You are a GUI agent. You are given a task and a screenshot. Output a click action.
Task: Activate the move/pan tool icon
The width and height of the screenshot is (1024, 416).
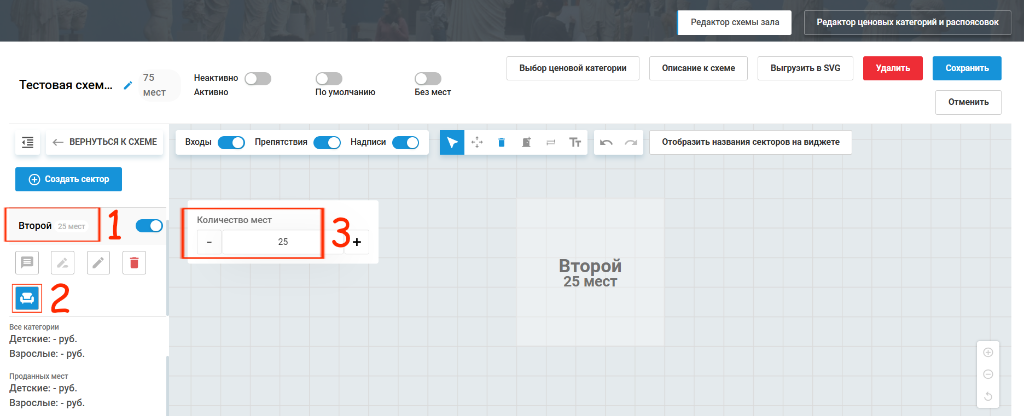477,142
